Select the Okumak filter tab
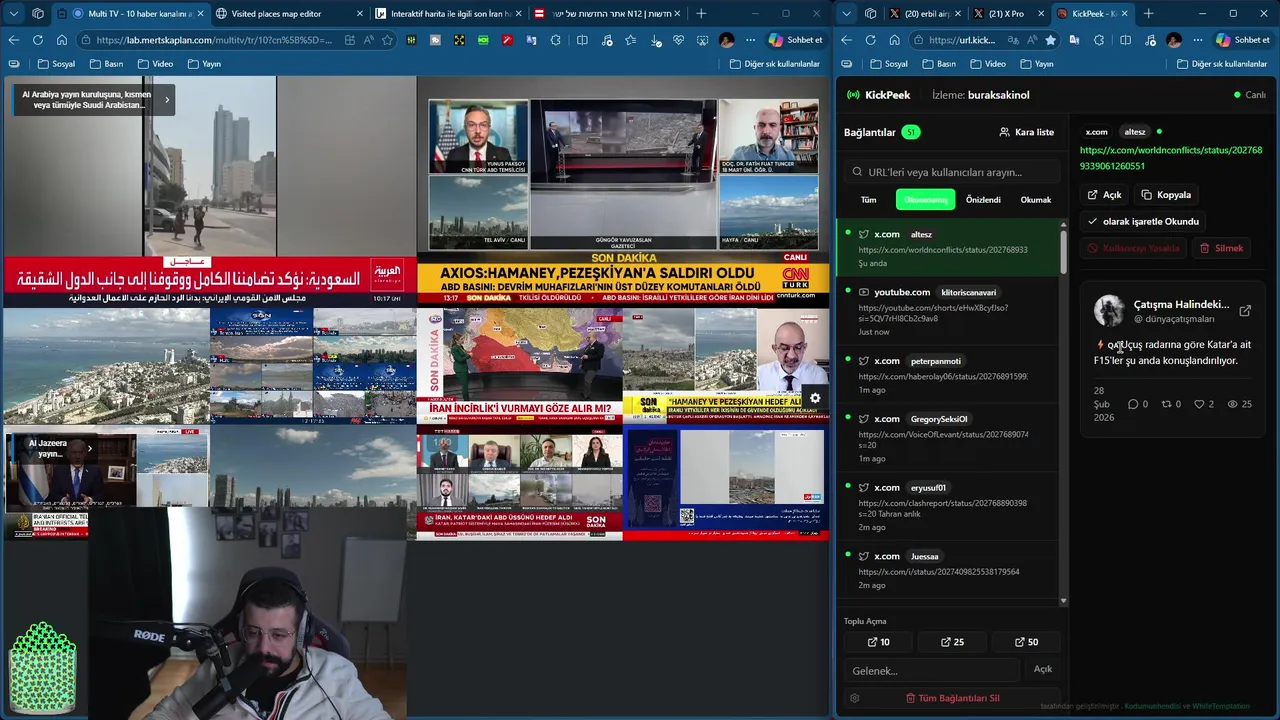Screen dimensions: 1280x720 pyautogui.click(x=1035, y=200)
